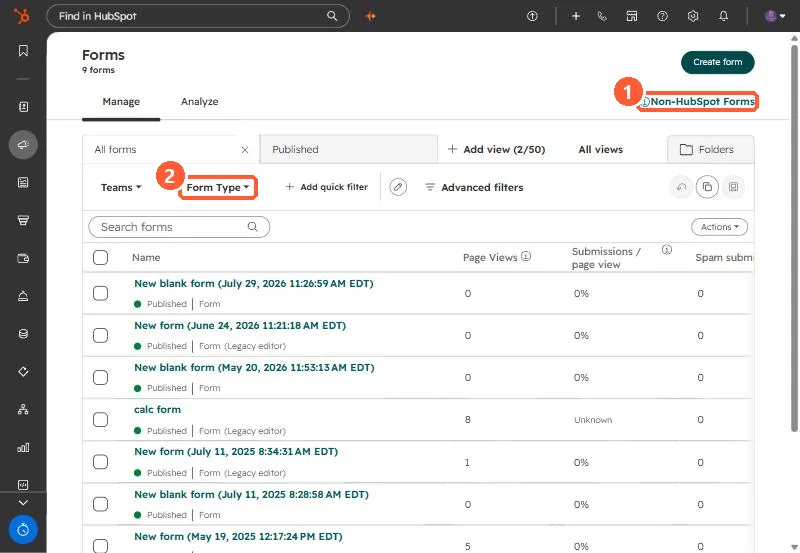Open the notifications bell
The image size is (800, 553).
click(723, 16)
